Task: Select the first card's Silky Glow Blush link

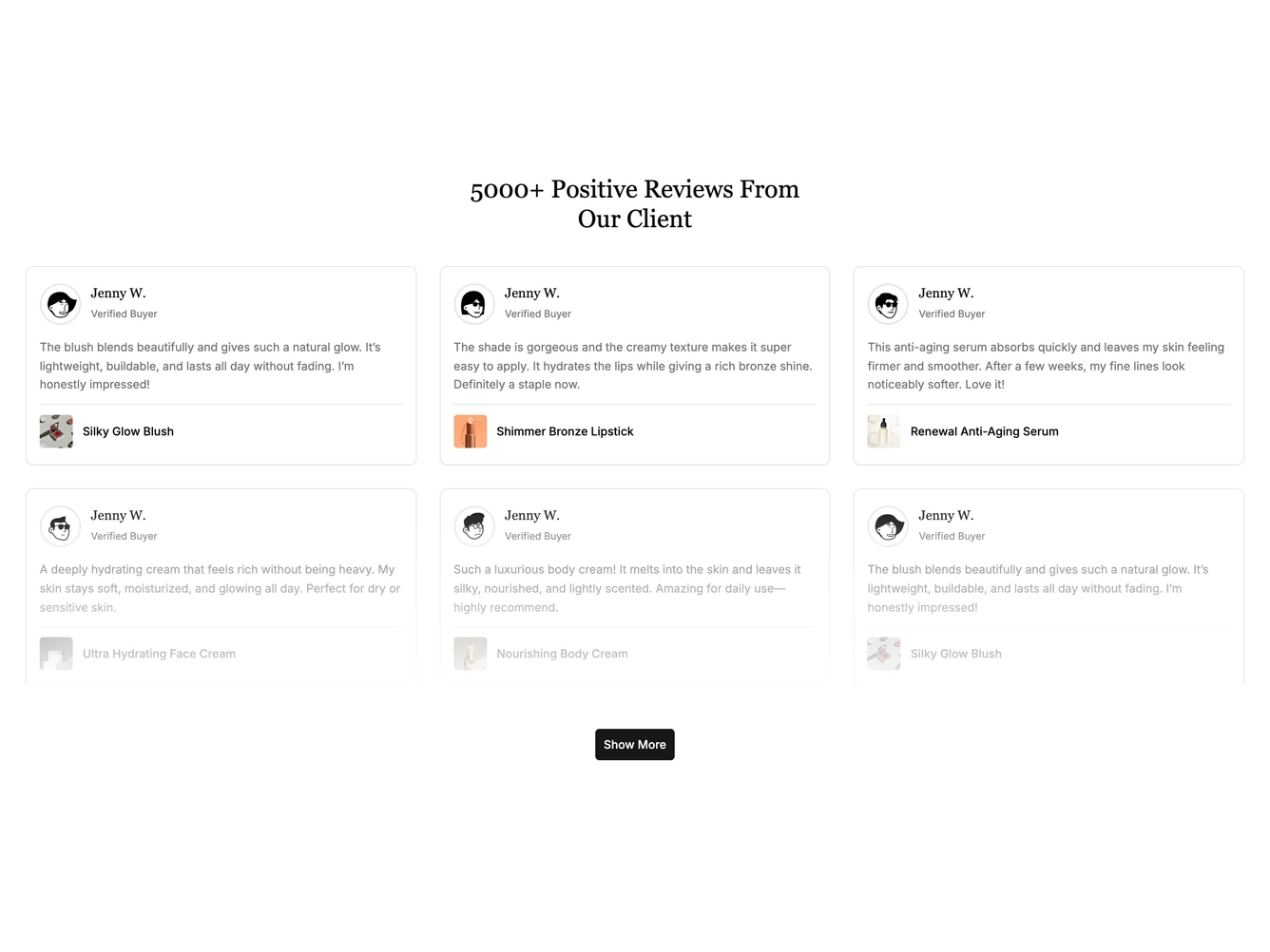Action: click(128, 431)
